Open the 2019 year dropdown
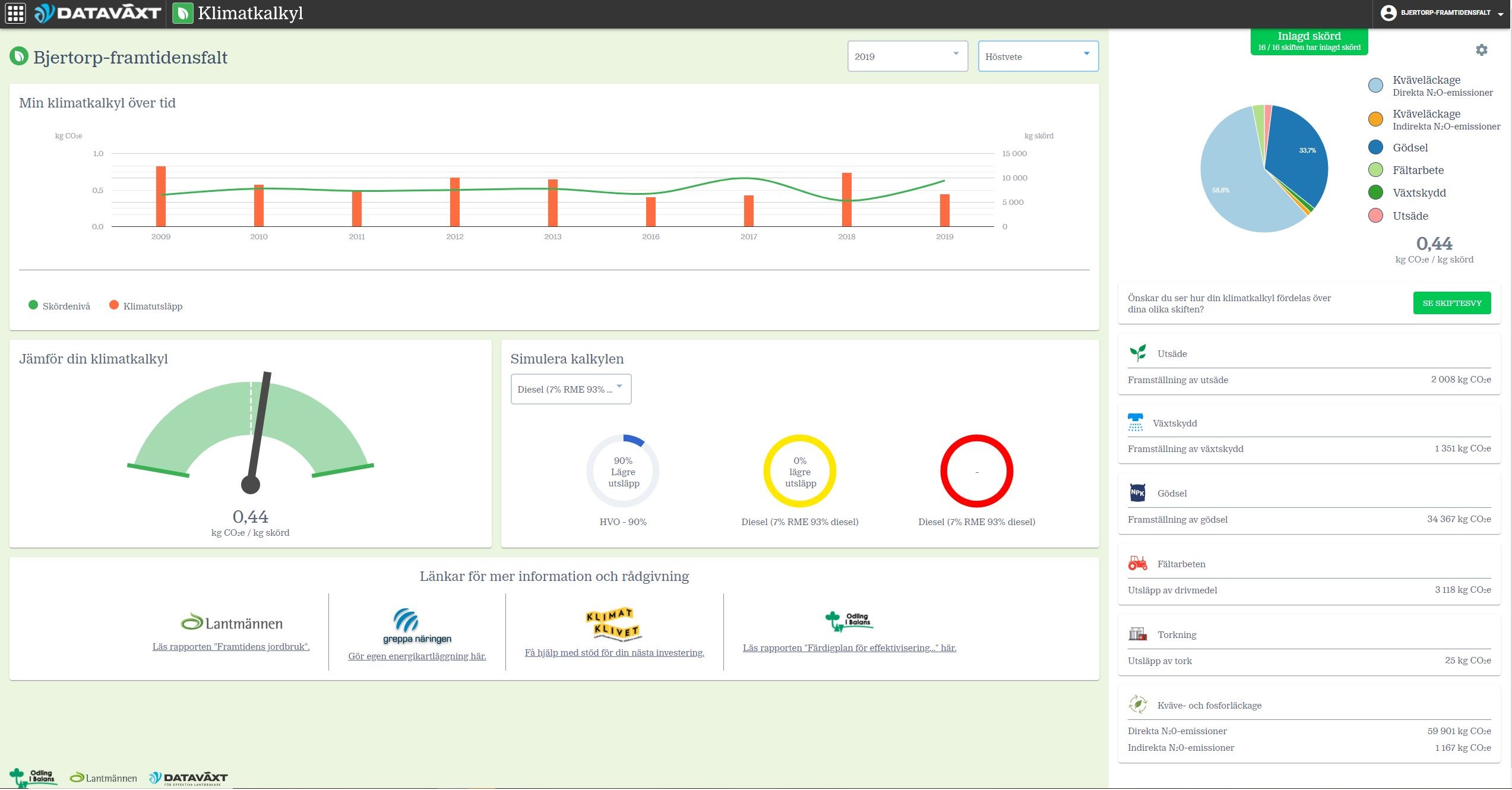 (x=907, y=56)
